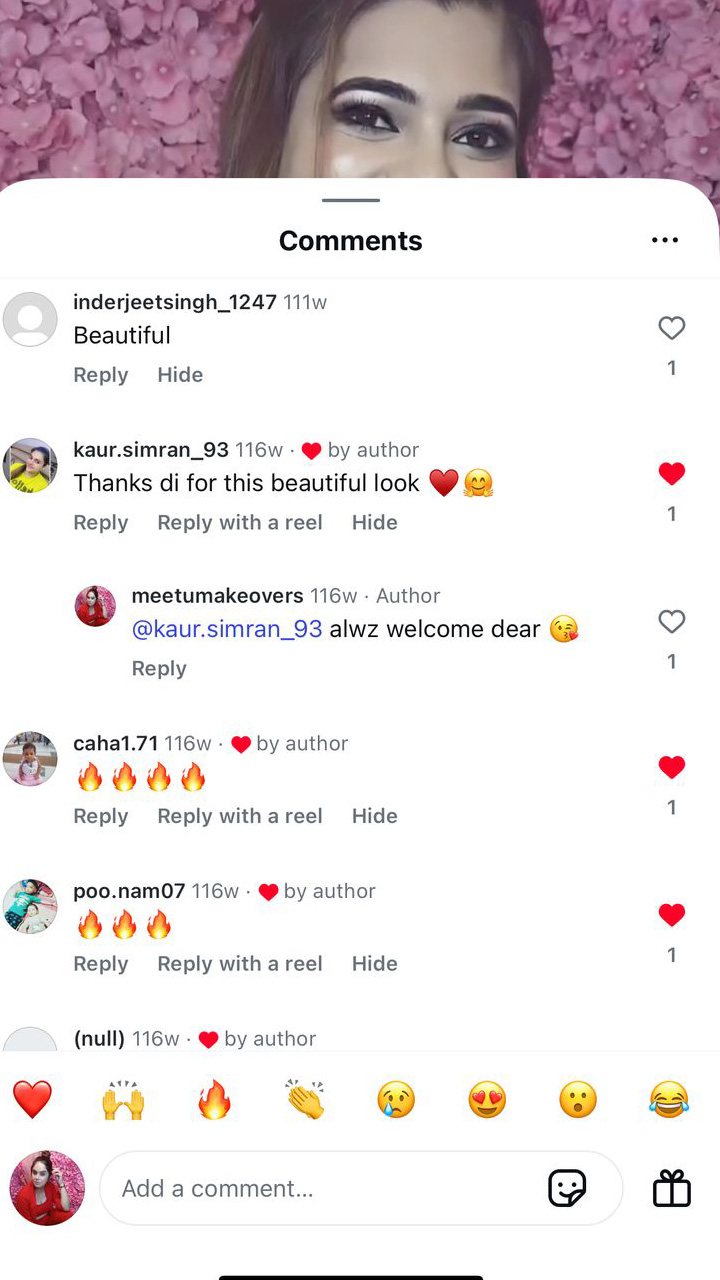Reply with a reel to caha1.71

tap(240, 816)
